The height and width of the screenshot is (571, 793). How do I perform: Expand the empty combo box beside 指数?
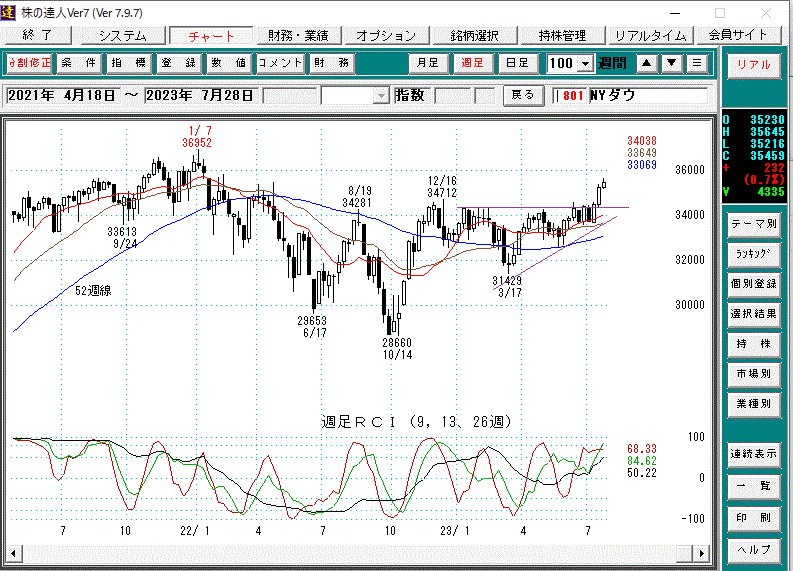click(380, 95)
